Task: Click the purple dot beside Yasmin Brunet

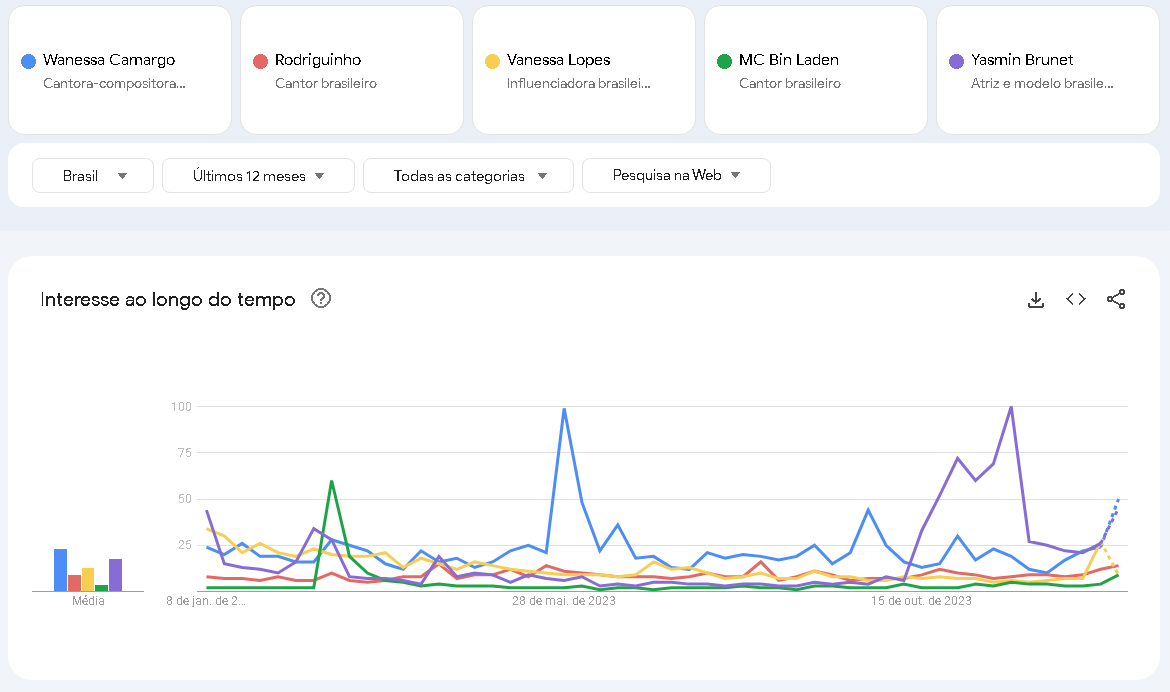Action: 957,61
